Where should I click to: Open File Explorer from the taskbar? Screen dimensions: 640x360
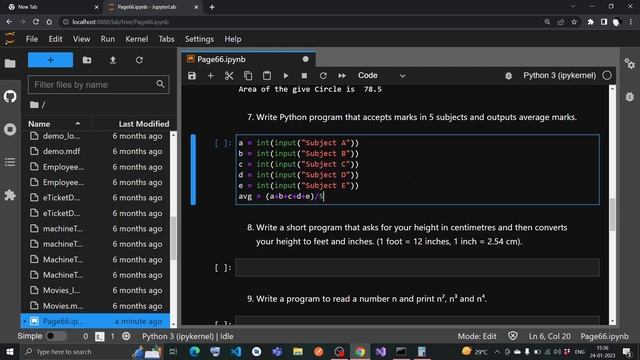coord(298,351)
